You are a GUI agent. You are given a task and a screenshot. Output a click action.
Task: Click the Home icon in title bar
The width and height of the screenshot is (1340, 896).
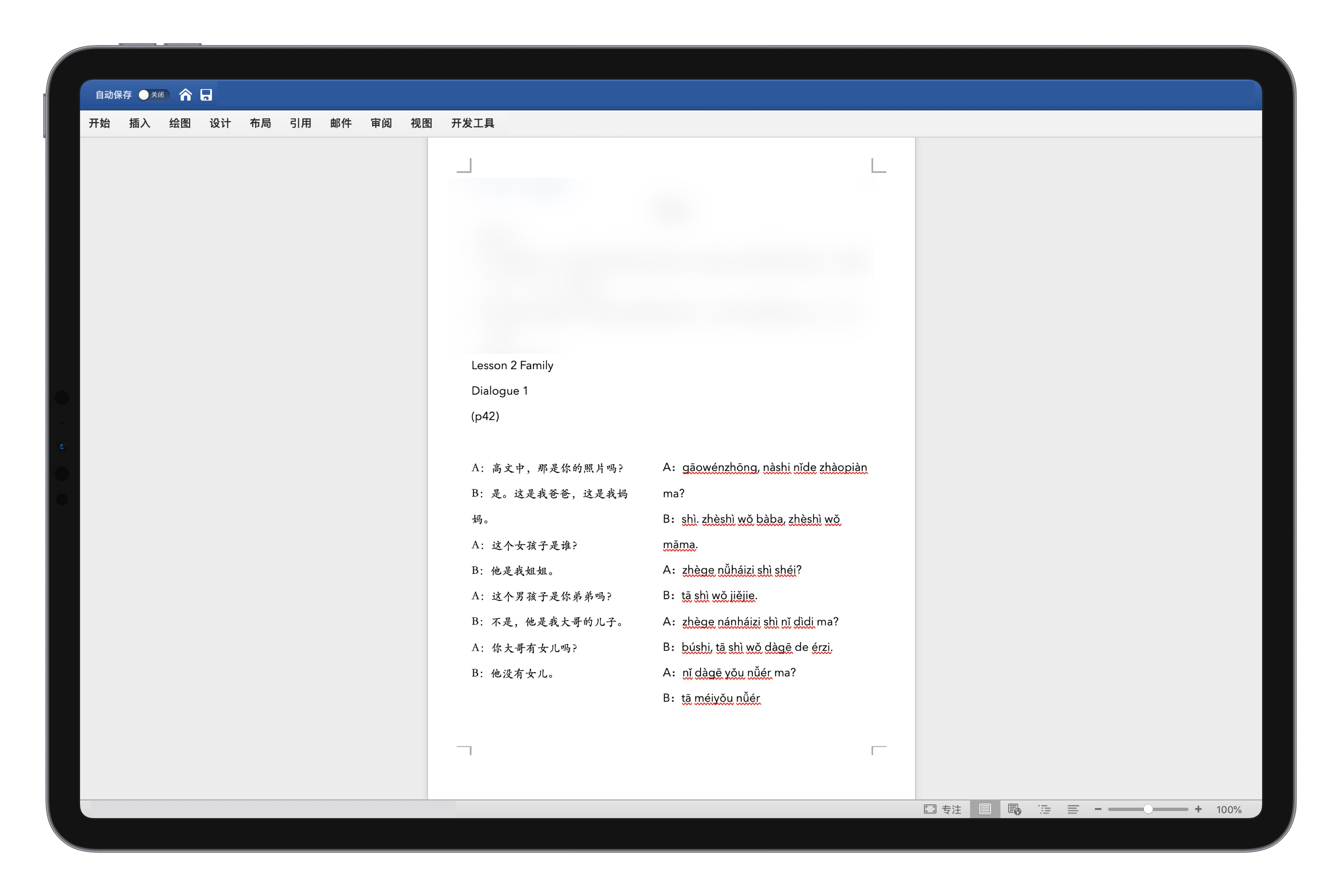185,95
